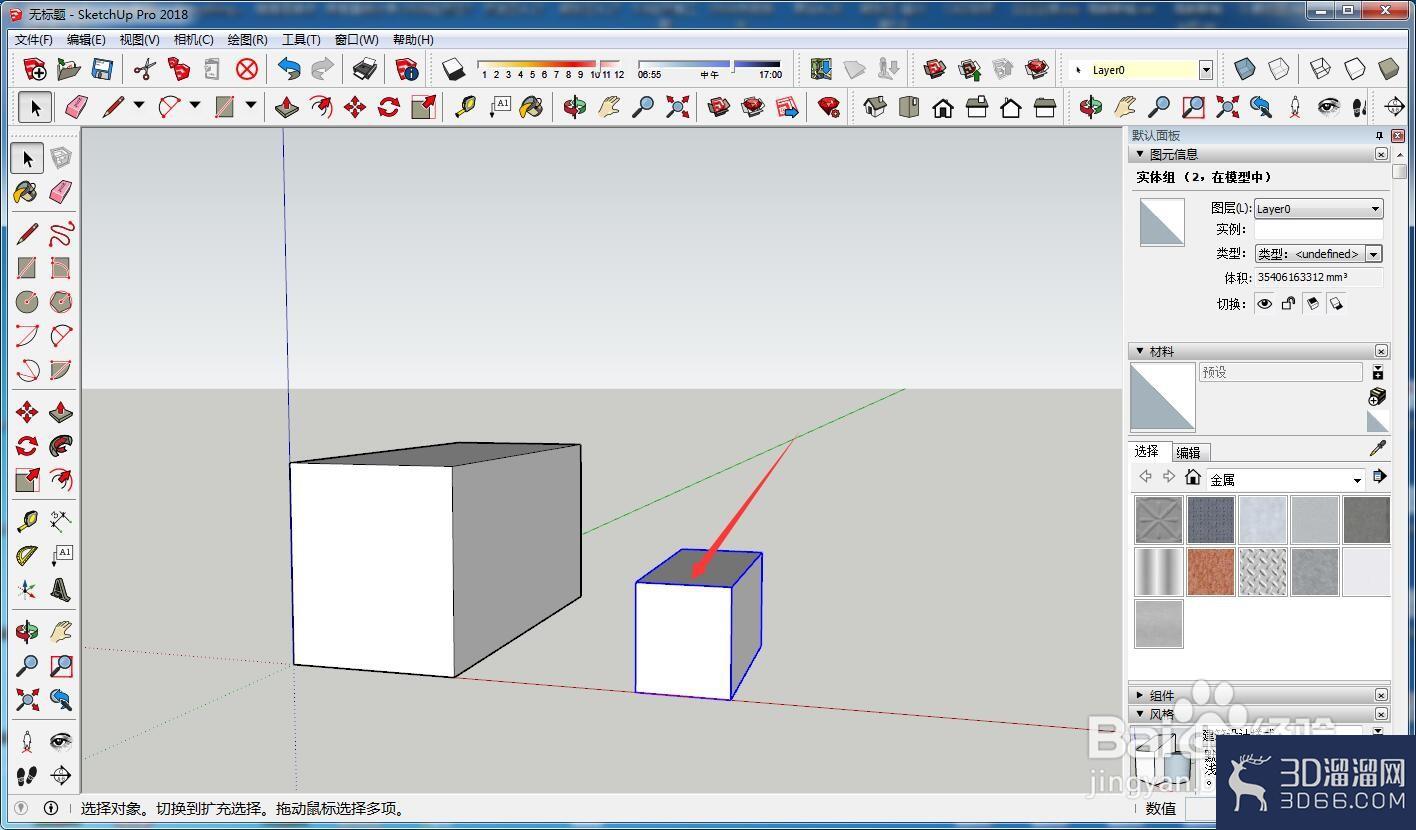The width and height of the screenshot is (1416, 830).
Task: Switch to the 编辑 materials tab
Action: [1189, 452]
